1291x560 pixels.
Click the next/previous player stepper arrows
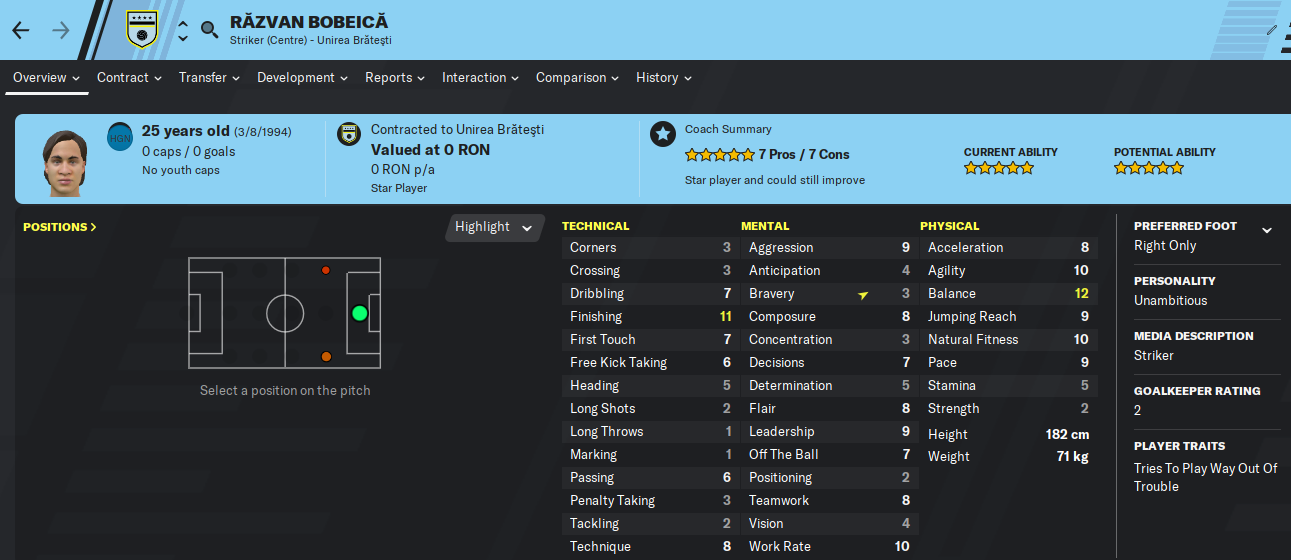tap(183, 30)
